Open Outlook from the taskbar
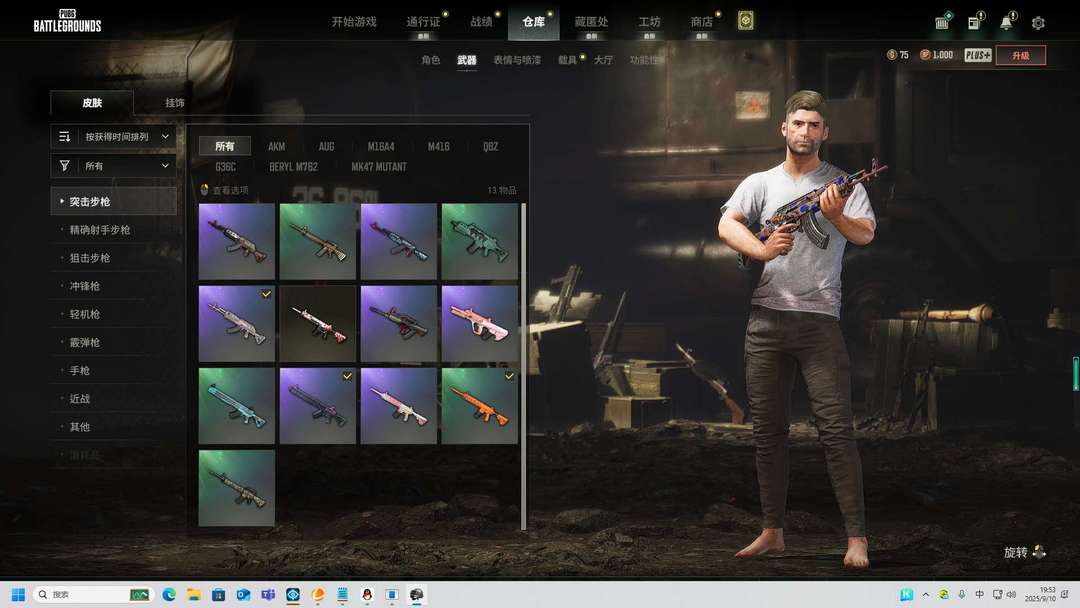 [243, 594]
